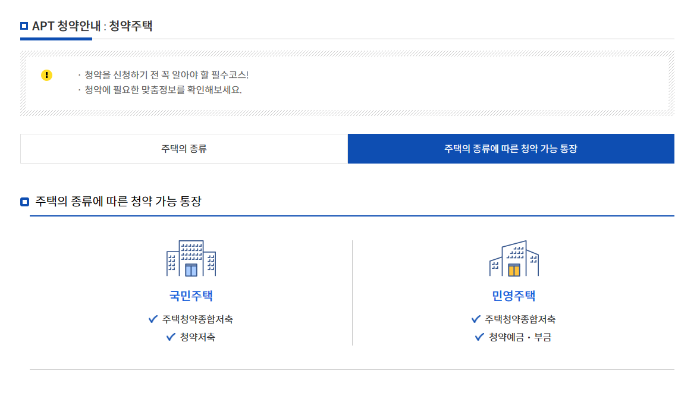This screenshot has height=396, width=700.
Task: Click 청약예금 · 부금 under 민영주택
Action: click(x=520, y=337)
